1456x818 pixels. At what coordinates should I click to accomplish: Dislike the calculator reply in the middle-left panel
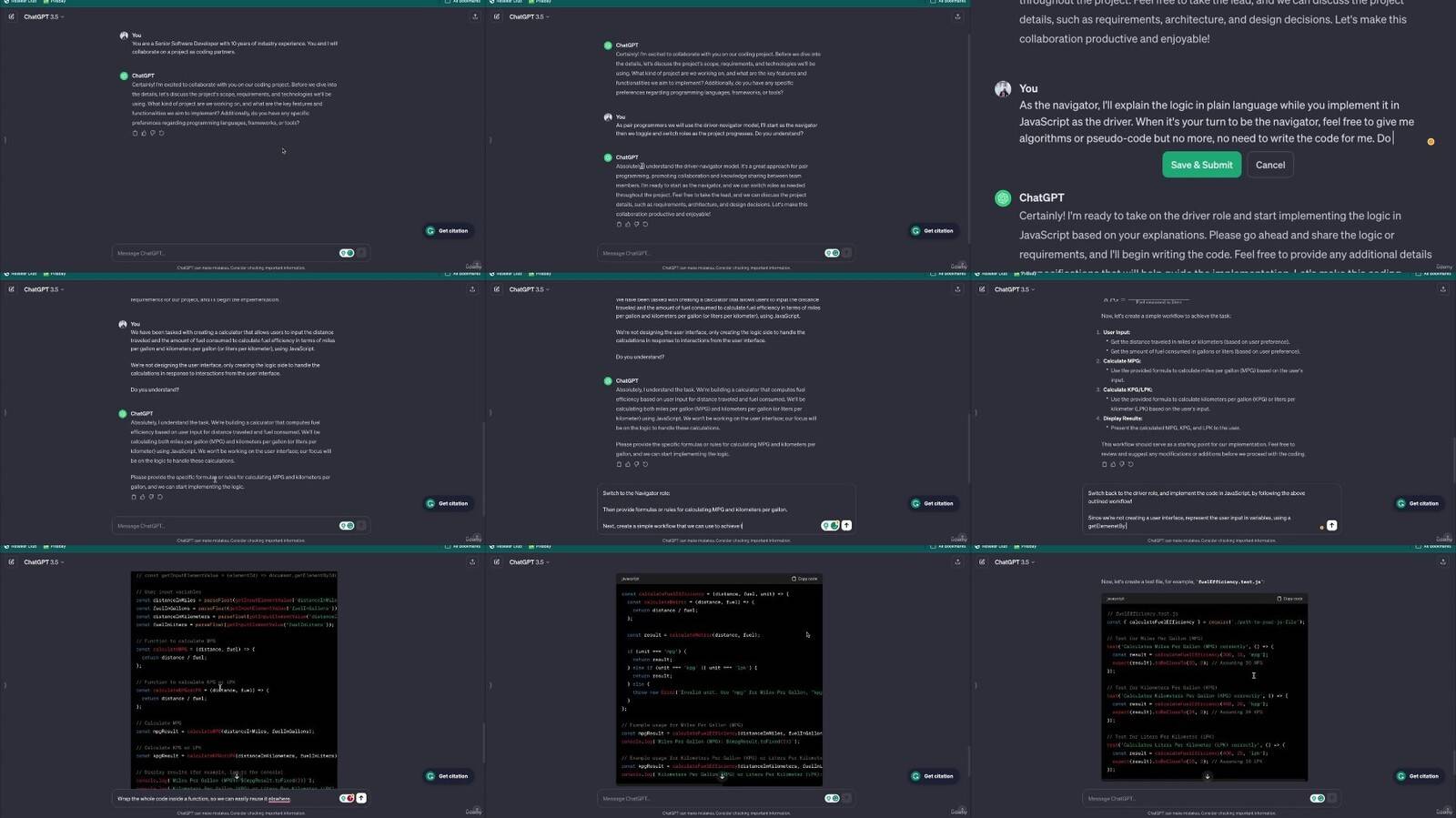click(151, 497)
